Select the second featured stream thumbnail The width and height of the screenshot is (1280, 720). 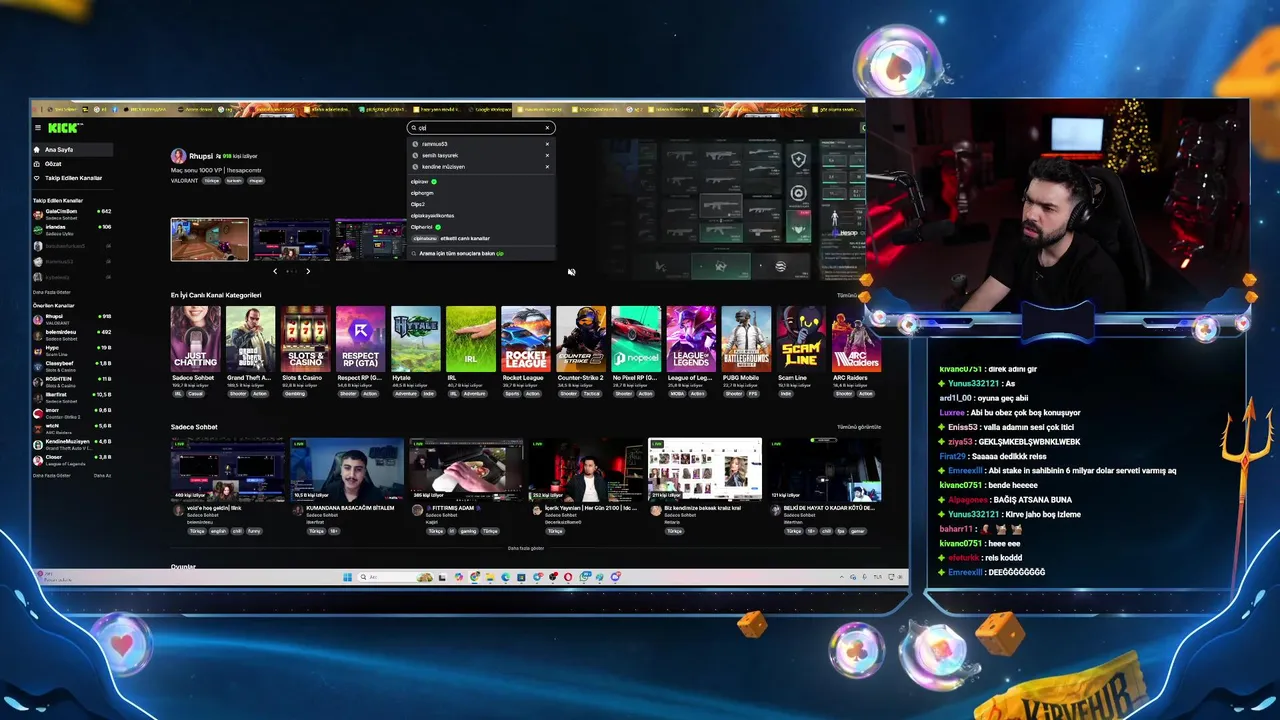tap(291, 240)
